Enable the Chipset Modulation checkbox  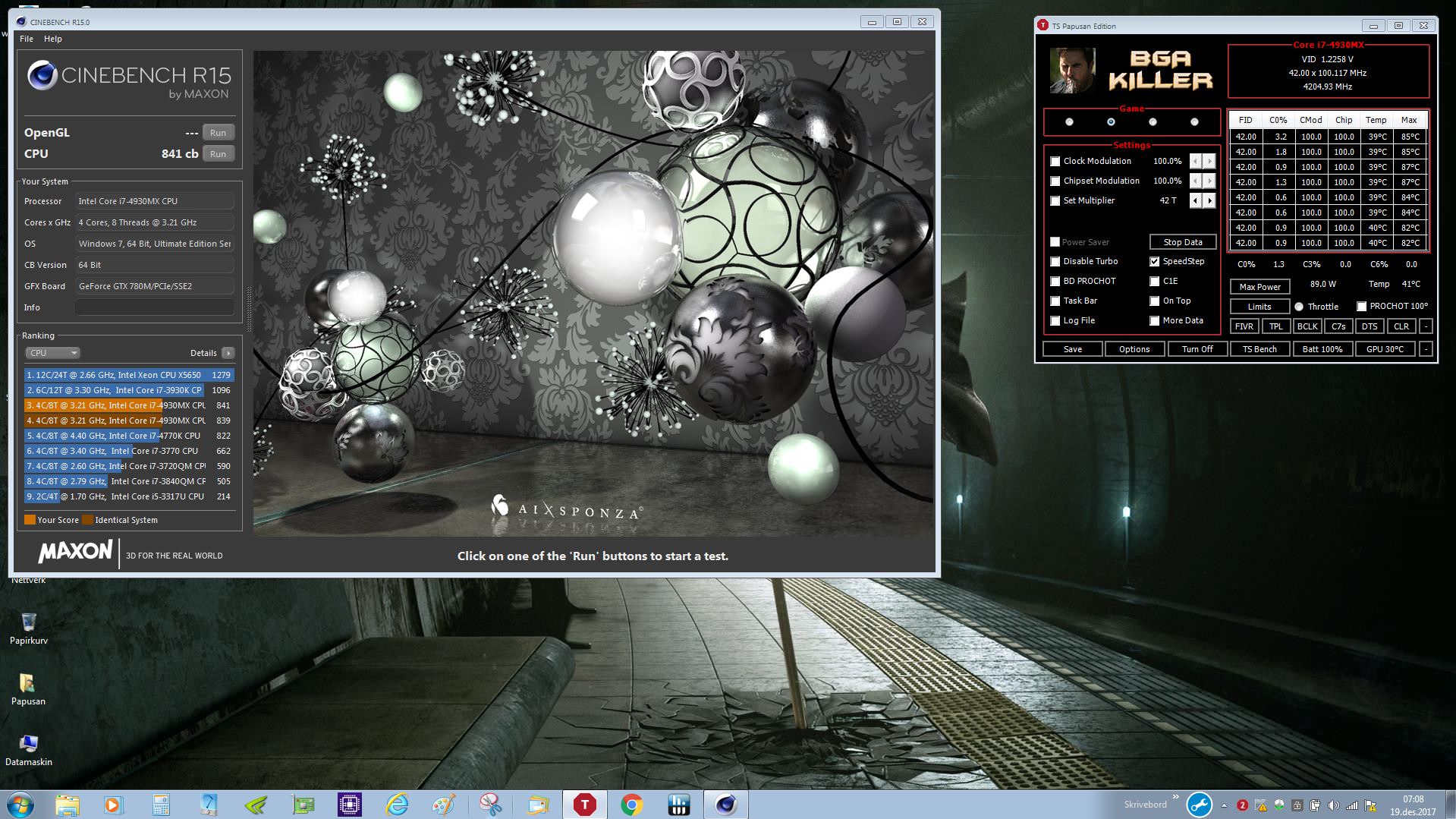coord(1055,181)
